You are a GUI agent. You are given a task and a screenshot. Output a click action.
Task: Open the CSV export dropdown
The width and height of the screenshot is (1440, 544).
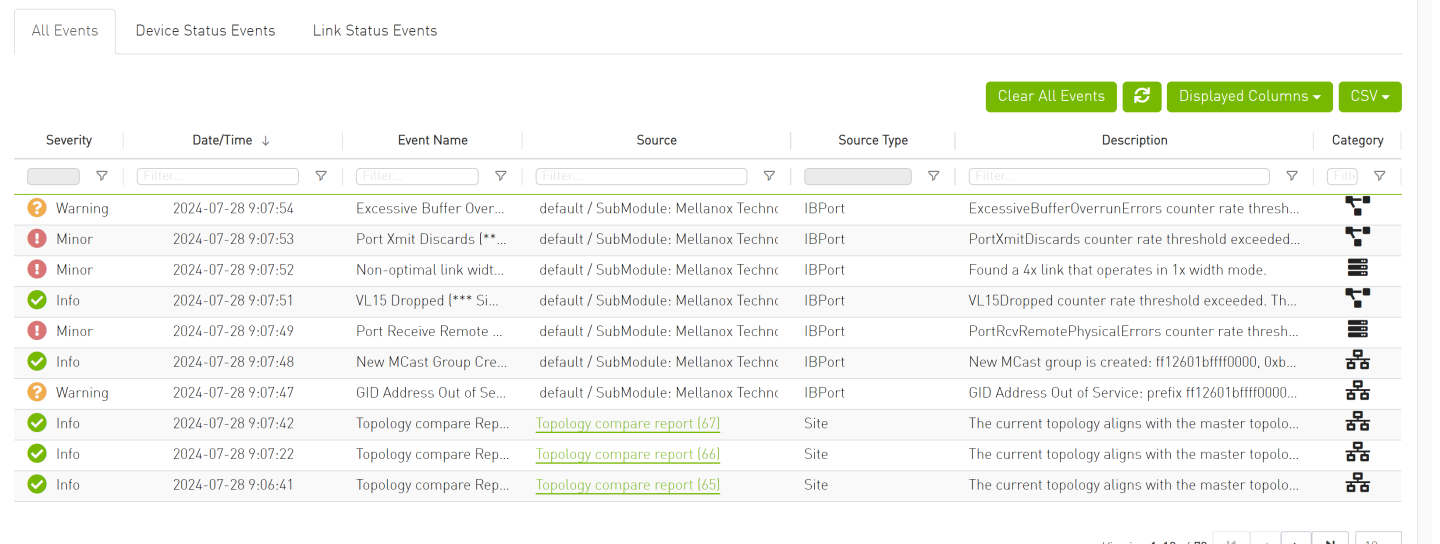coord(1369,97)
